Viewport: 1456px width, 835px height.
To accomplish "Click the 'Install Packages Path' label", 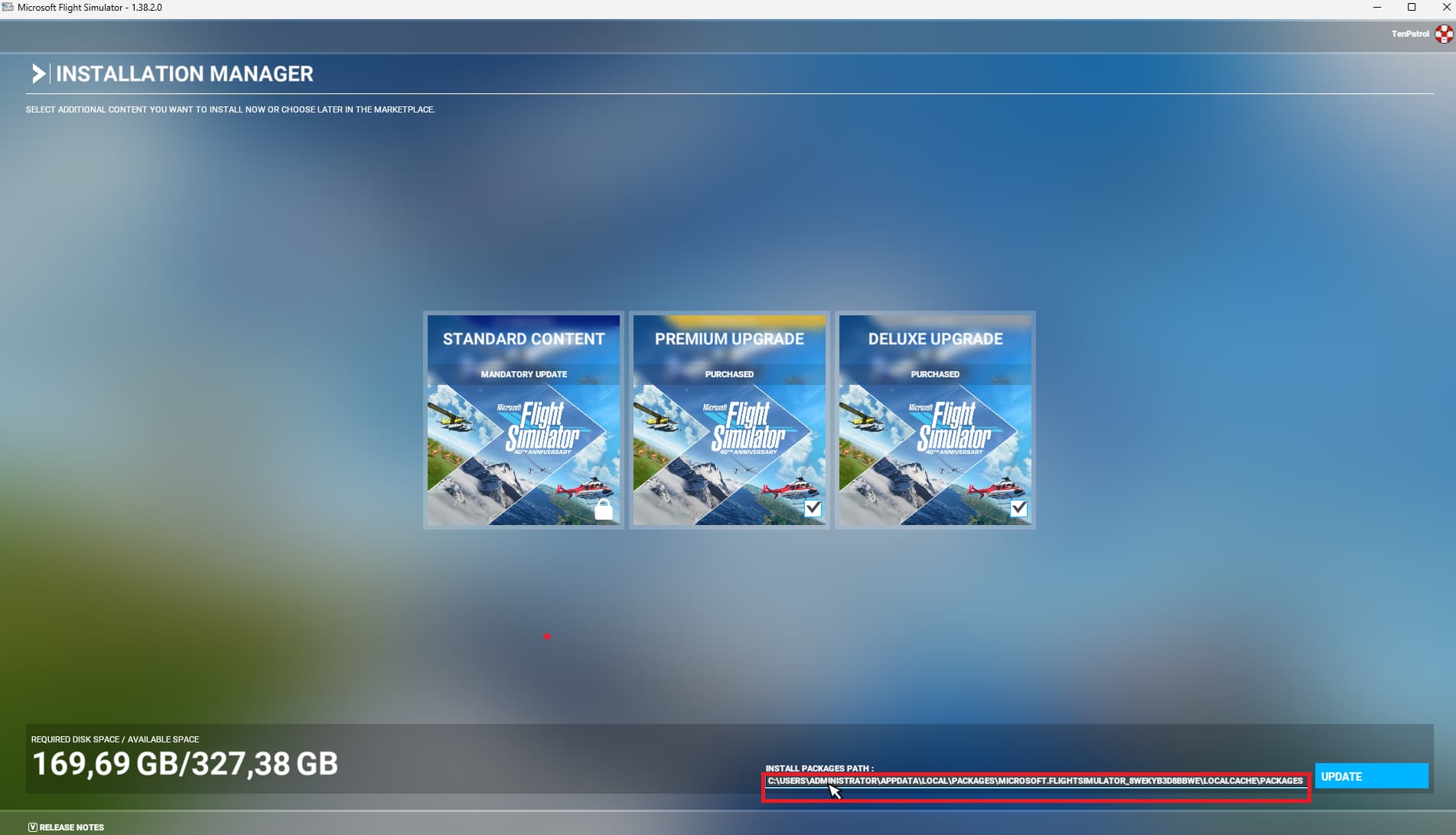I will click(x=819, y=768).
